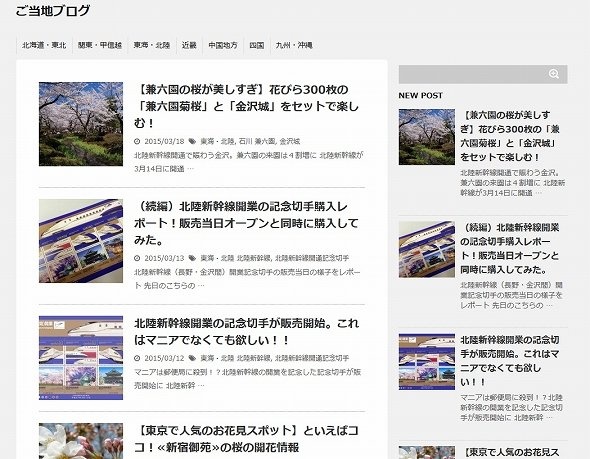
Task: Click the 金沢城 tag link
Action: click(290, 141)
